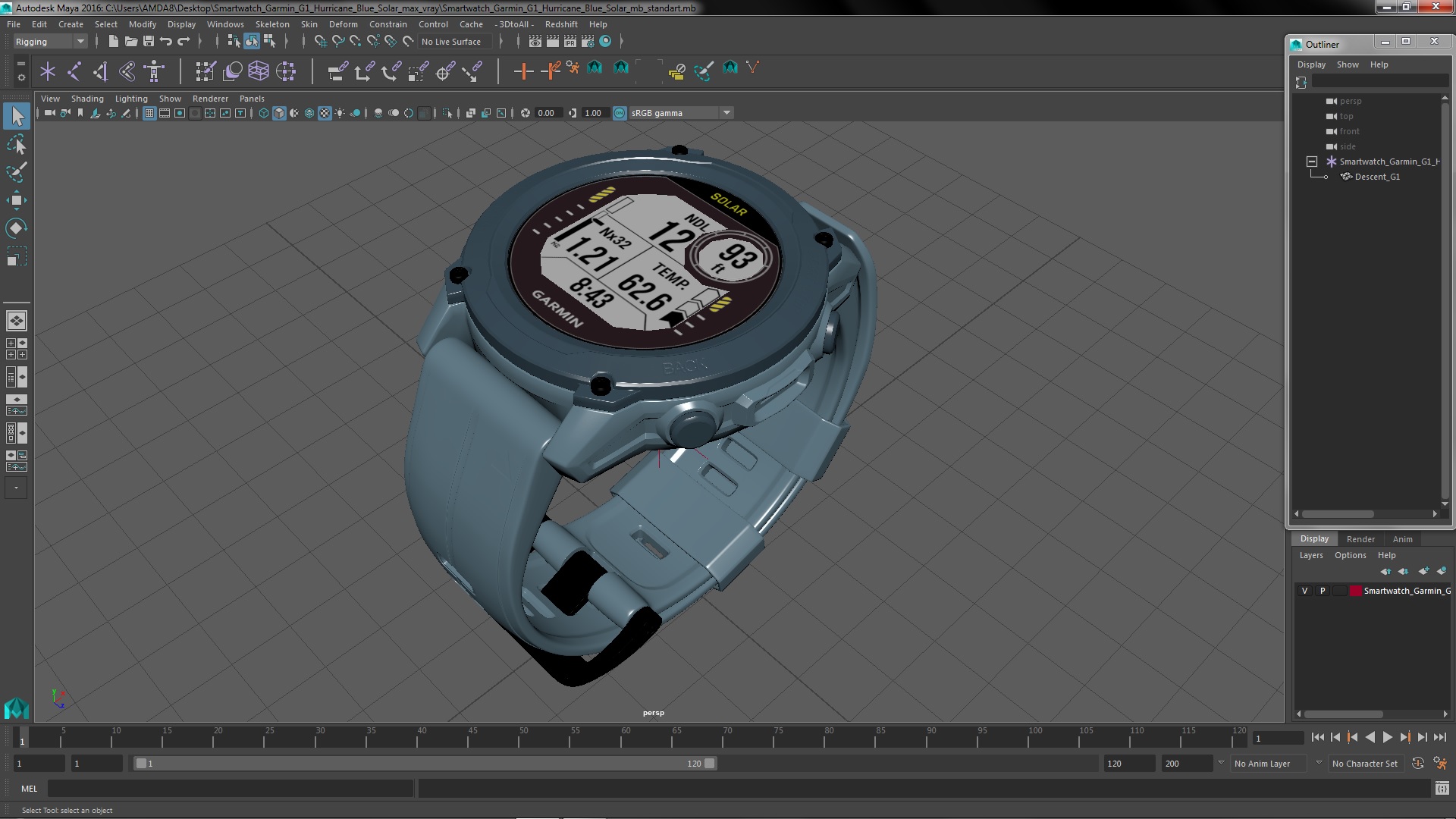1456x819 pixels.
Task: Choose the Scale tool in toolbox
Action: point(17,256)
